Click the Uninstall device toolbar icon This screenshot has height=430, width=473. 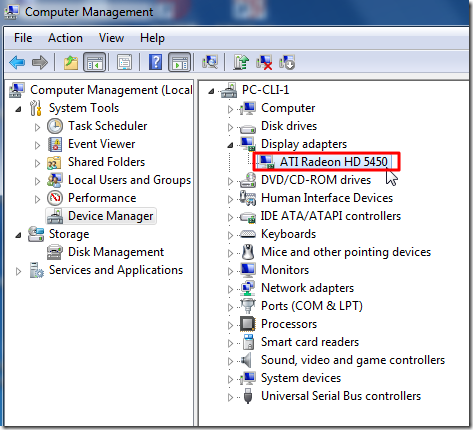[x=264, y=62]
